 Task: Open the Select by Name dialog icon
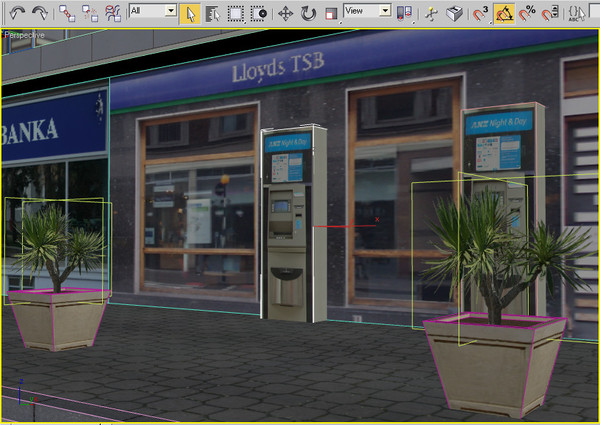[213, 14]
